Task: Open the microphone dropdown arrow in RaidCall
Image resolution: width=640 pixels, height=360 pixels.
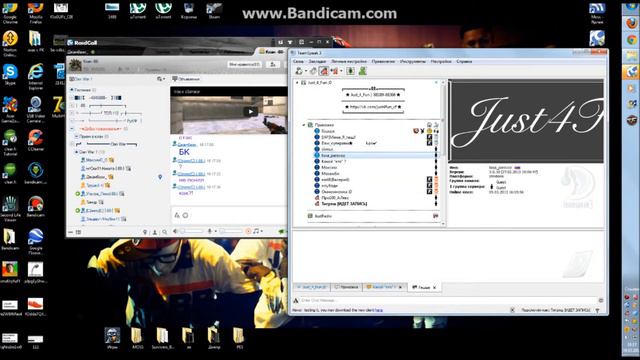Action: (x=216, y=232)
